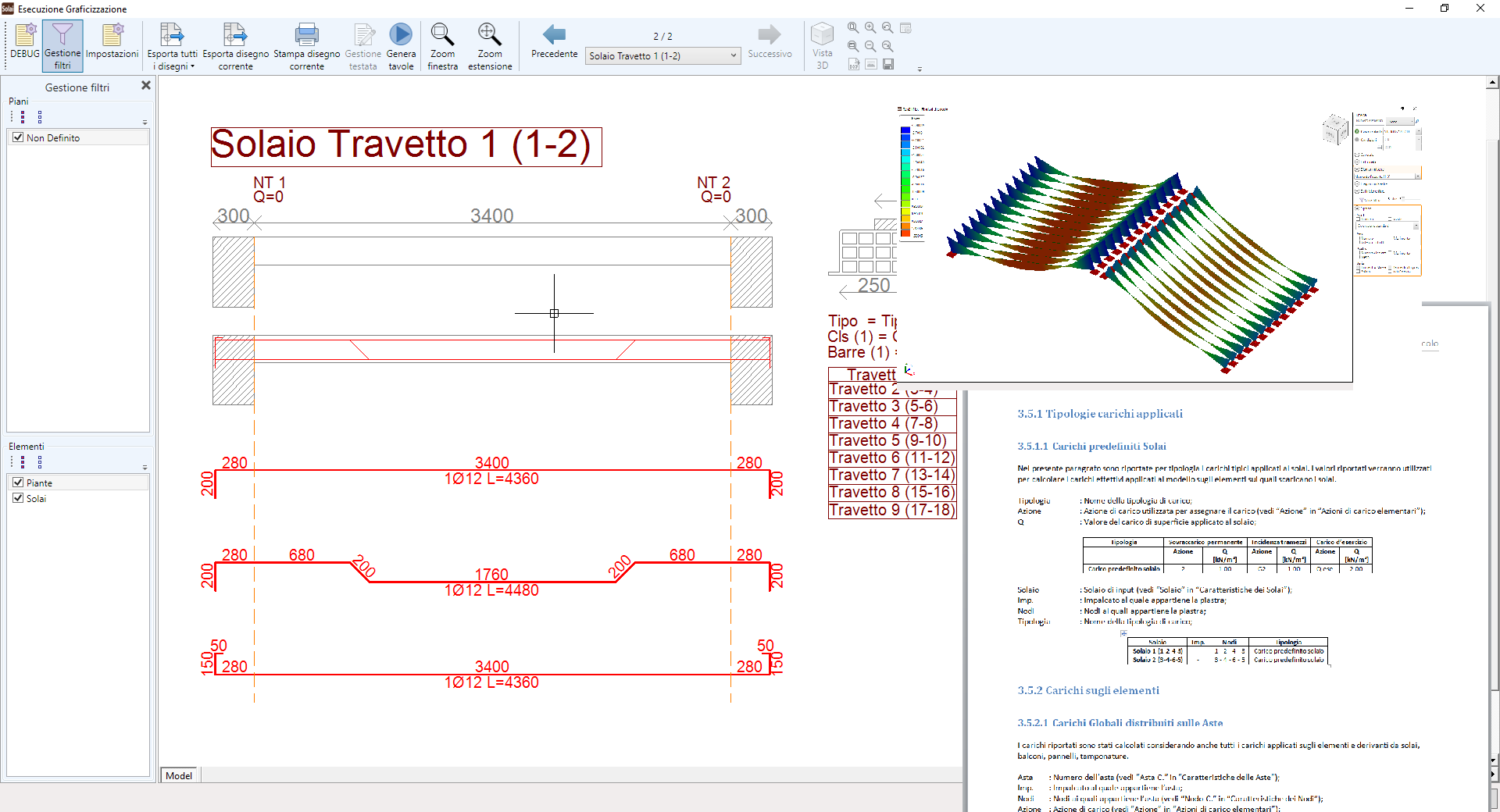
Task: Click Solaio Travetto 1 (1-2) title
Action: tap(406, 146)
